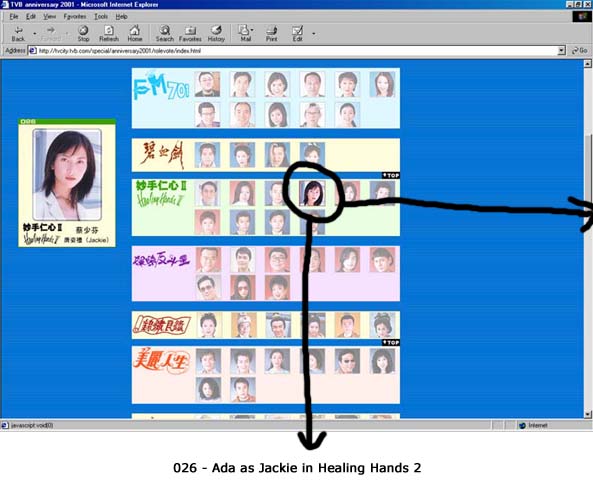593x504 pixels.
Task: Click the IE page icon in address bar
Action: tap(33, 51)
